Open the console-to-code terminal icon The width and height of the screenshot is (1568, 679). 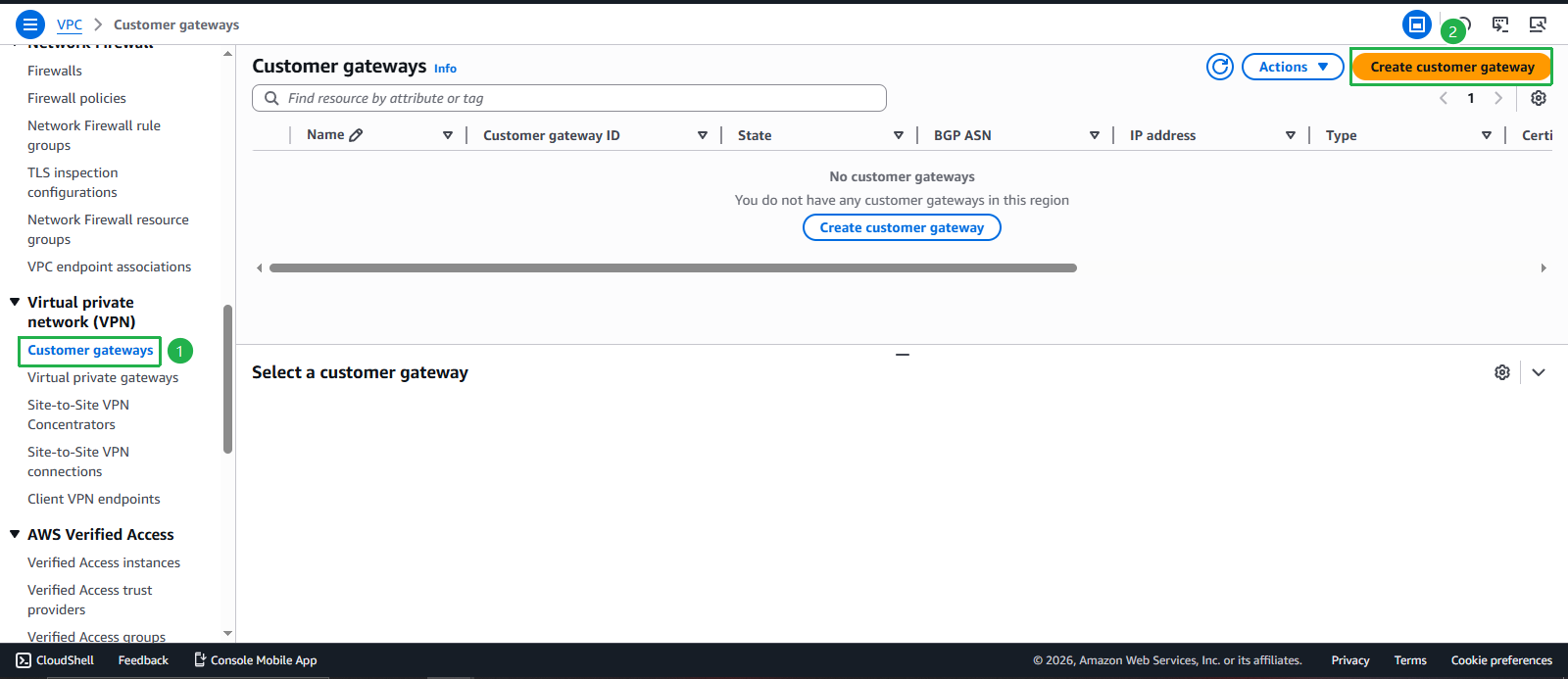click(x=1500, y=24)
